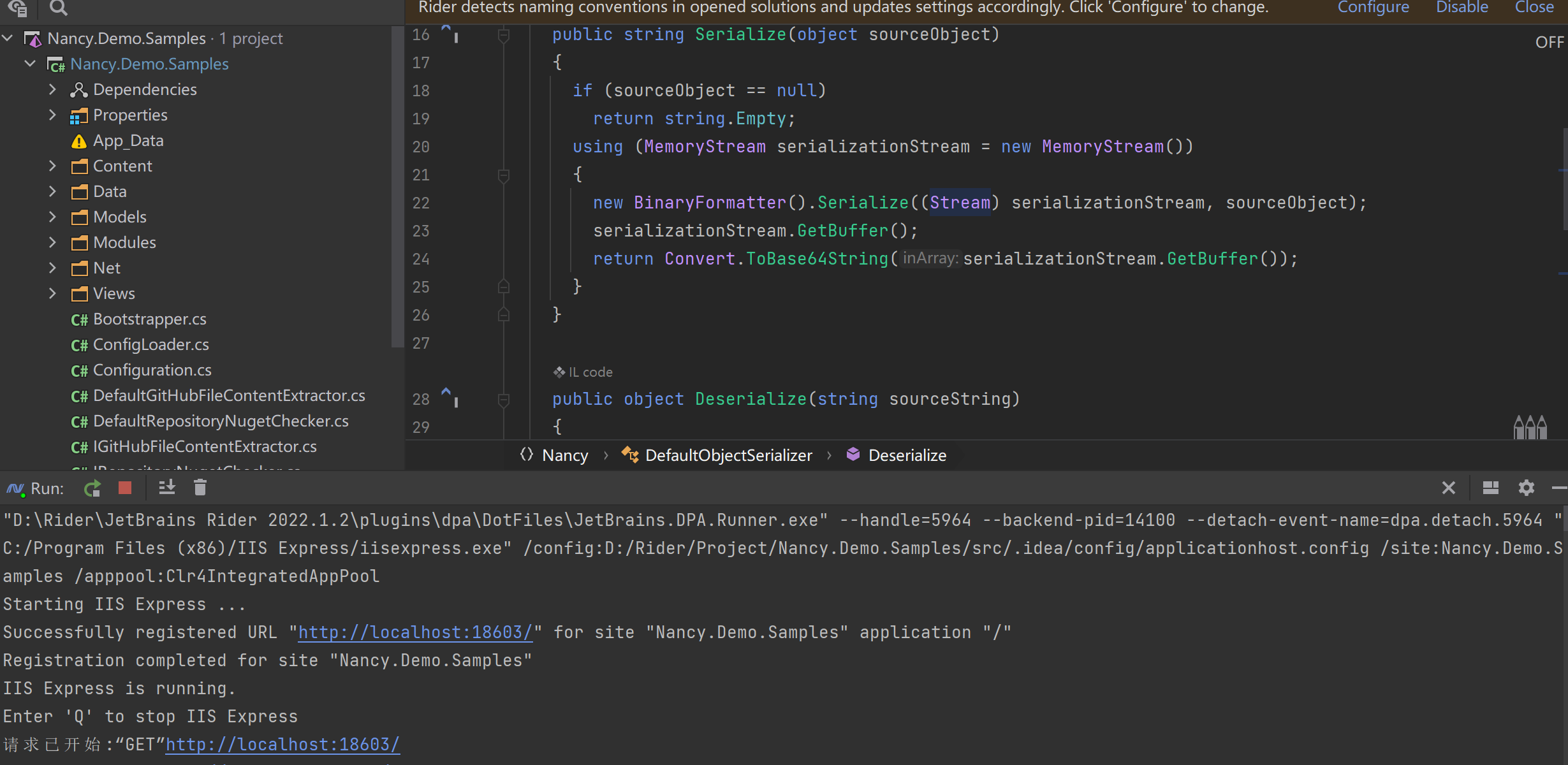1568x765 pixels.
Task: Click Configure in naming conventions banner
Action: coord(1373,8)
